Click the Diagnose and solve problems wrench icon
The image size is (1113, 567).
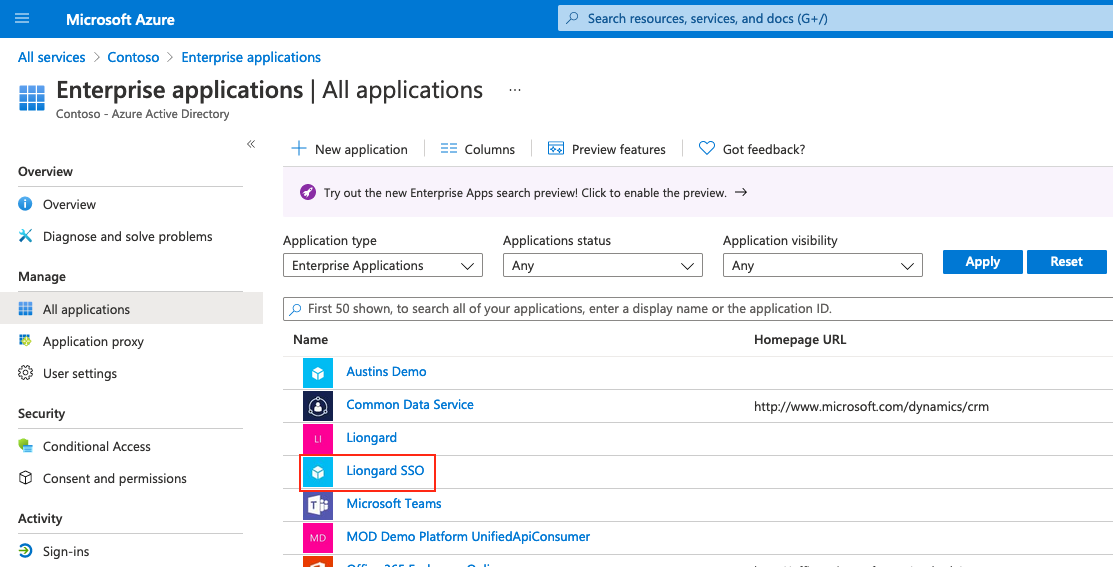pos(26,236)
